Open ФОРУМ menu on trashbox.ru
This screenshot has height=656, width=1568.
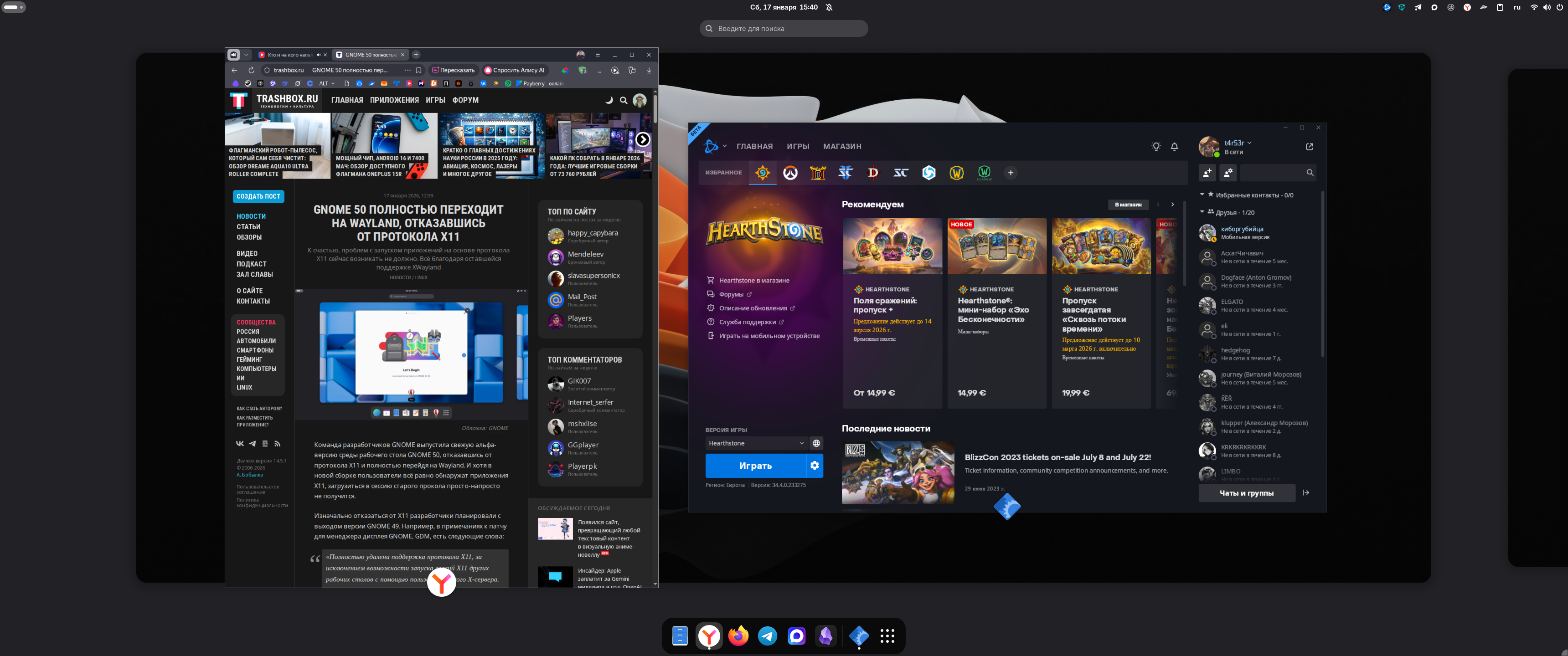(x=465, y=100)
